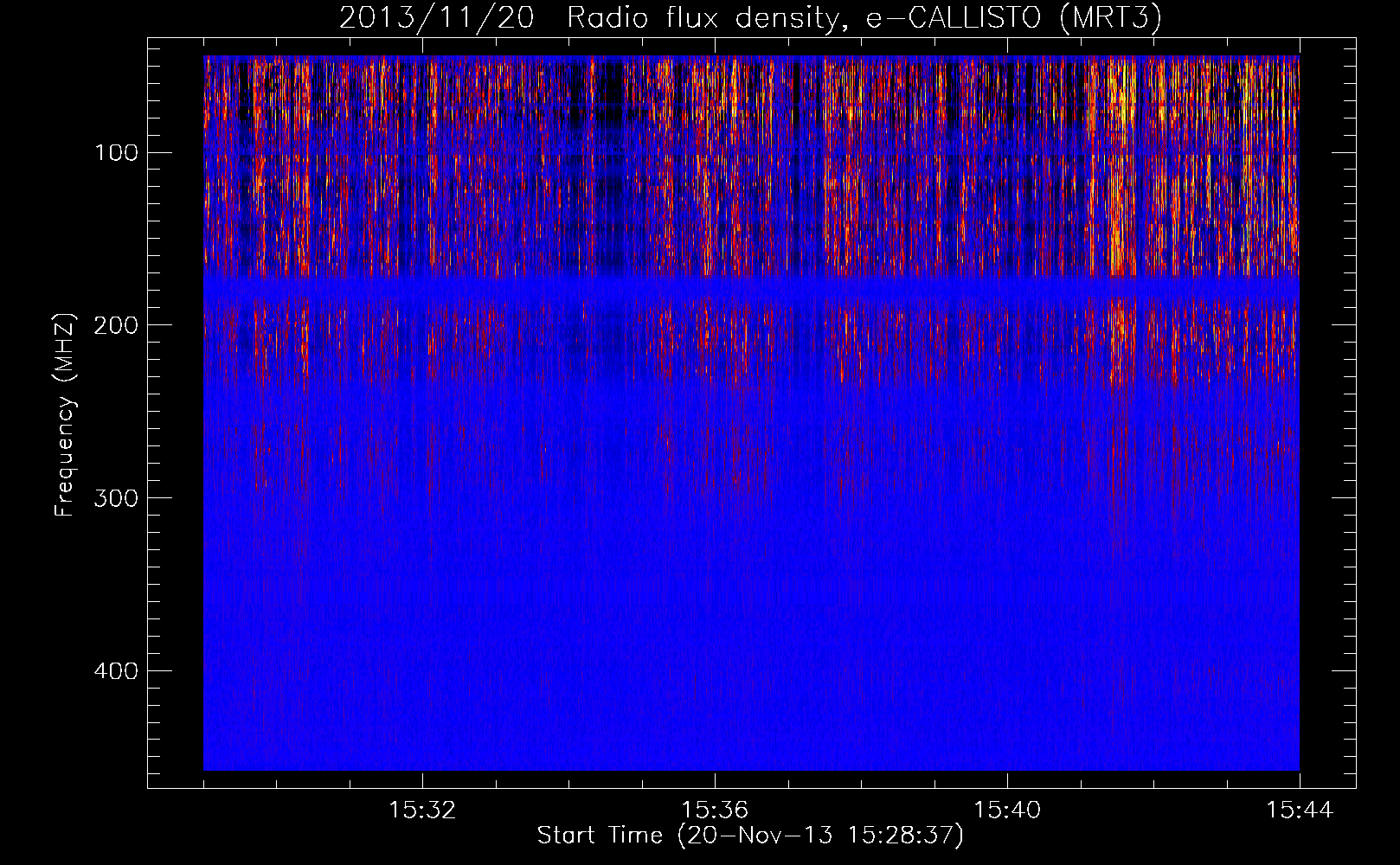Click the 'Start Time (20-Nov-13 15:28:37)' x-axis label

click(750, 836)
